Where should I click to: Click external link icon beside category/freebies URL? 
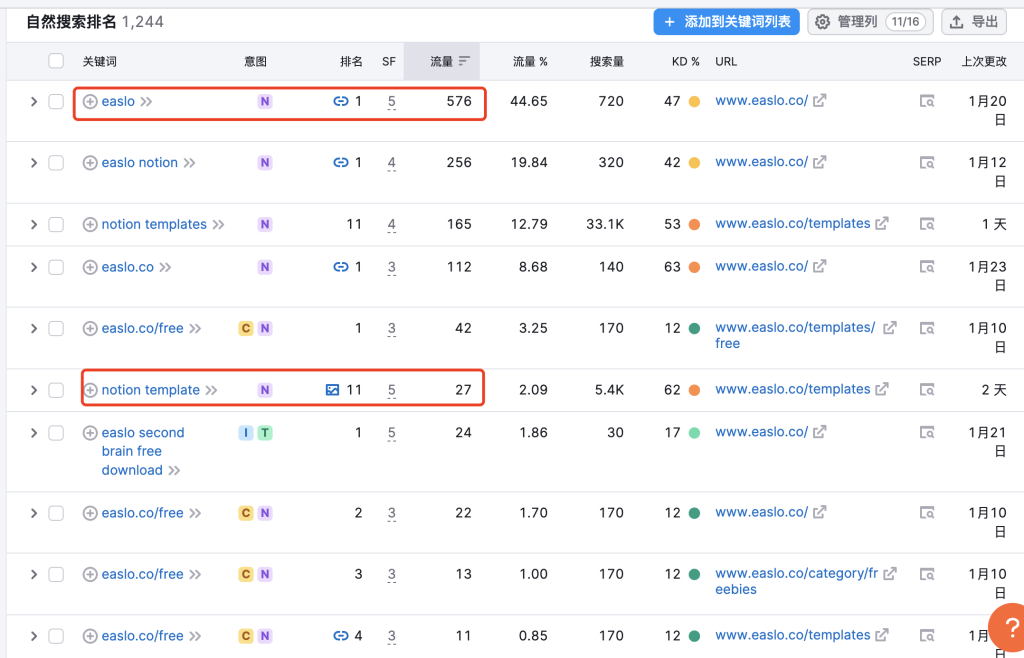pos(889,574)
